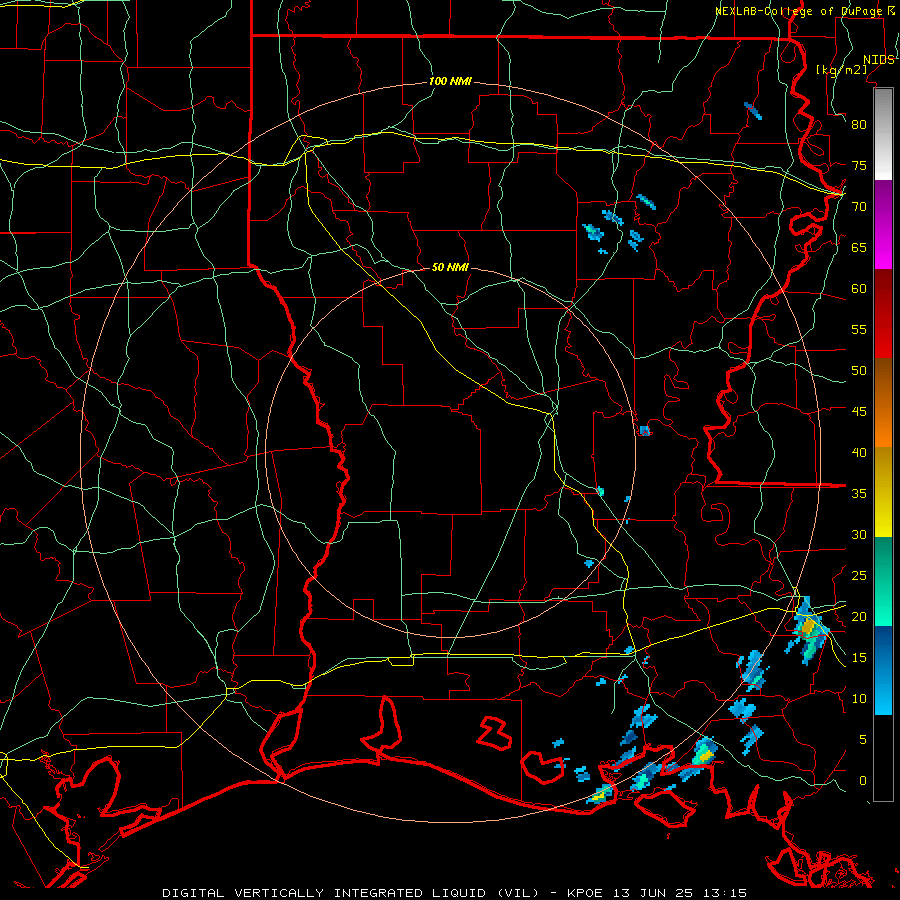Click "DIGITAL VERTICALLY INTEGRATED LIQUID (VIL)" product title

coord(350,893)
